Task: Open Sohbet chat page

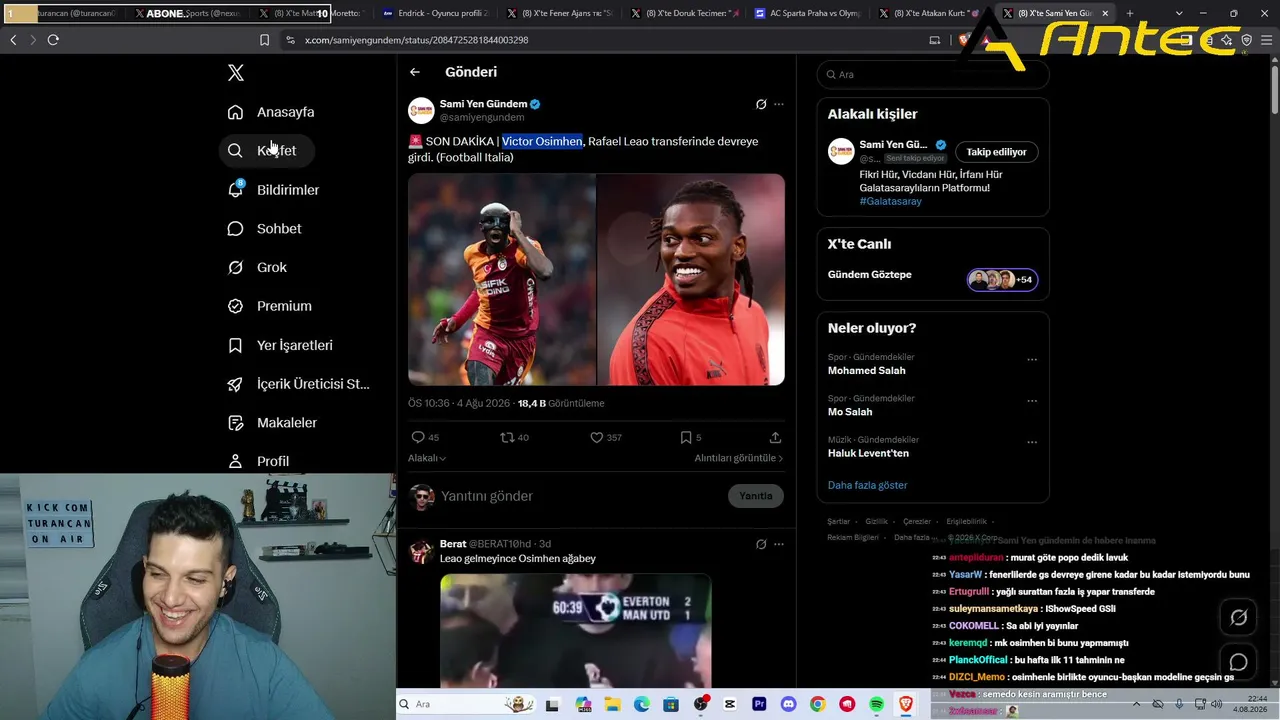Action: coord(264,229)
